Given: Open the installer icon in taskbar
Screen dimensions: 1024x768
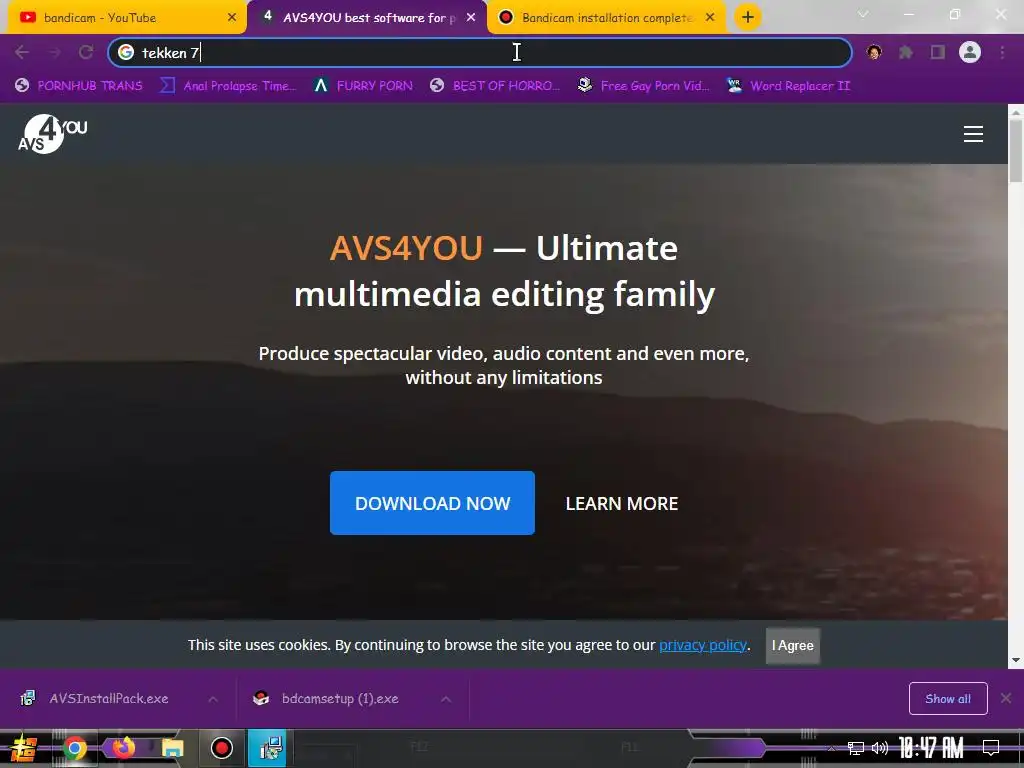Looking at the screenshot, I should coord(268,748).
